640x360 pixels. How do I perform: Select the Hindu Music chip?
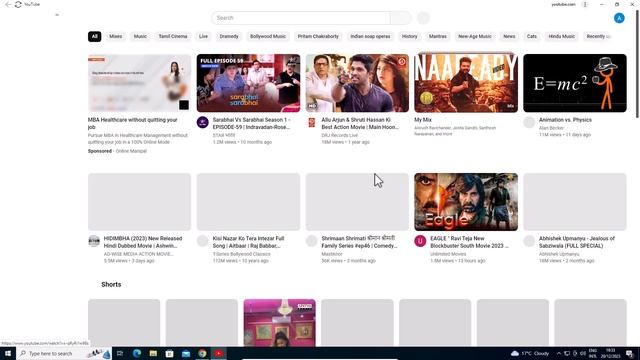[561, 36]
